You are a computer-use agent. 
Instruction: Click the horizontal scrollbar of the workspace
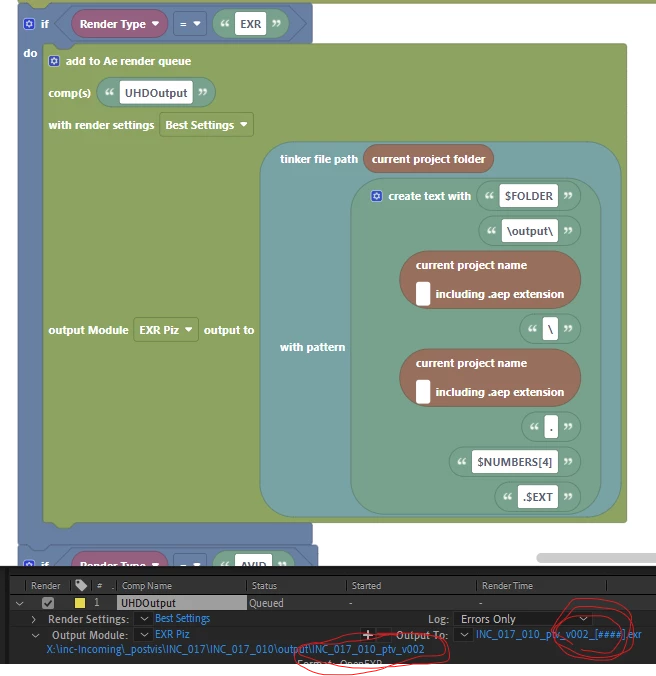(596, 558)
